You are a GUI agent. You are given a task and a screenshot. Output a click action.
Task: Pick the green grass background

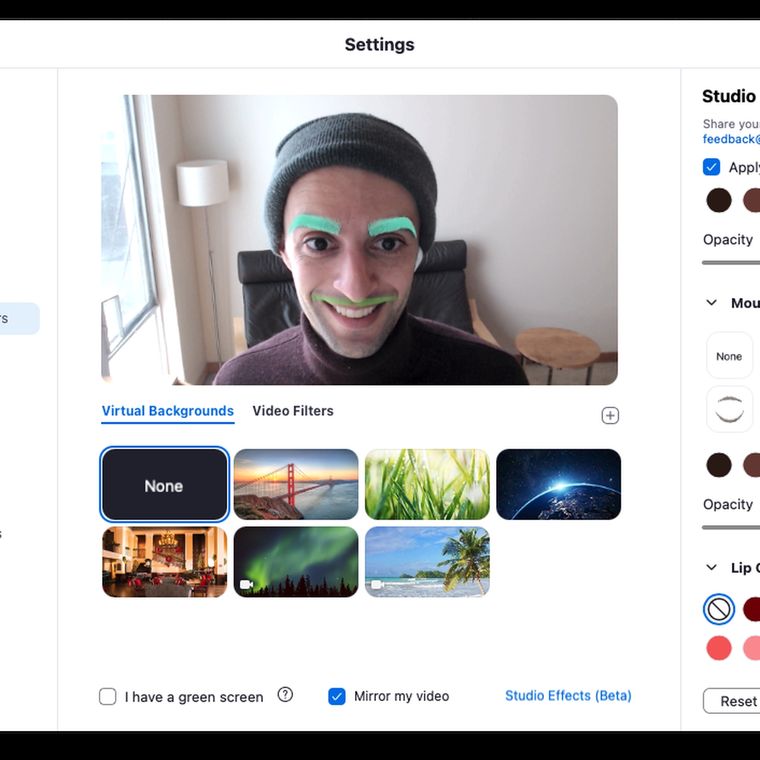(x=427, y=484)
